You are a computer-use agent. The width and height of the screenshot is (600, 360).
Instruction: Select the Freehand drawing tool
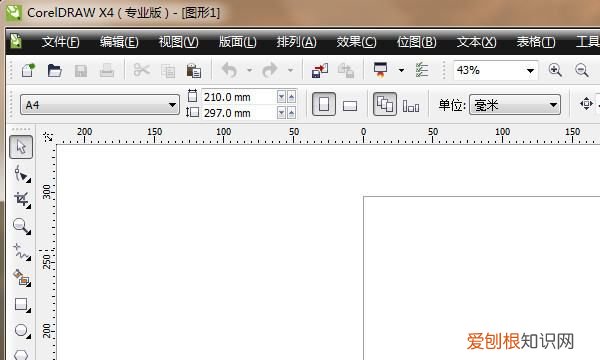click(22, 252)
